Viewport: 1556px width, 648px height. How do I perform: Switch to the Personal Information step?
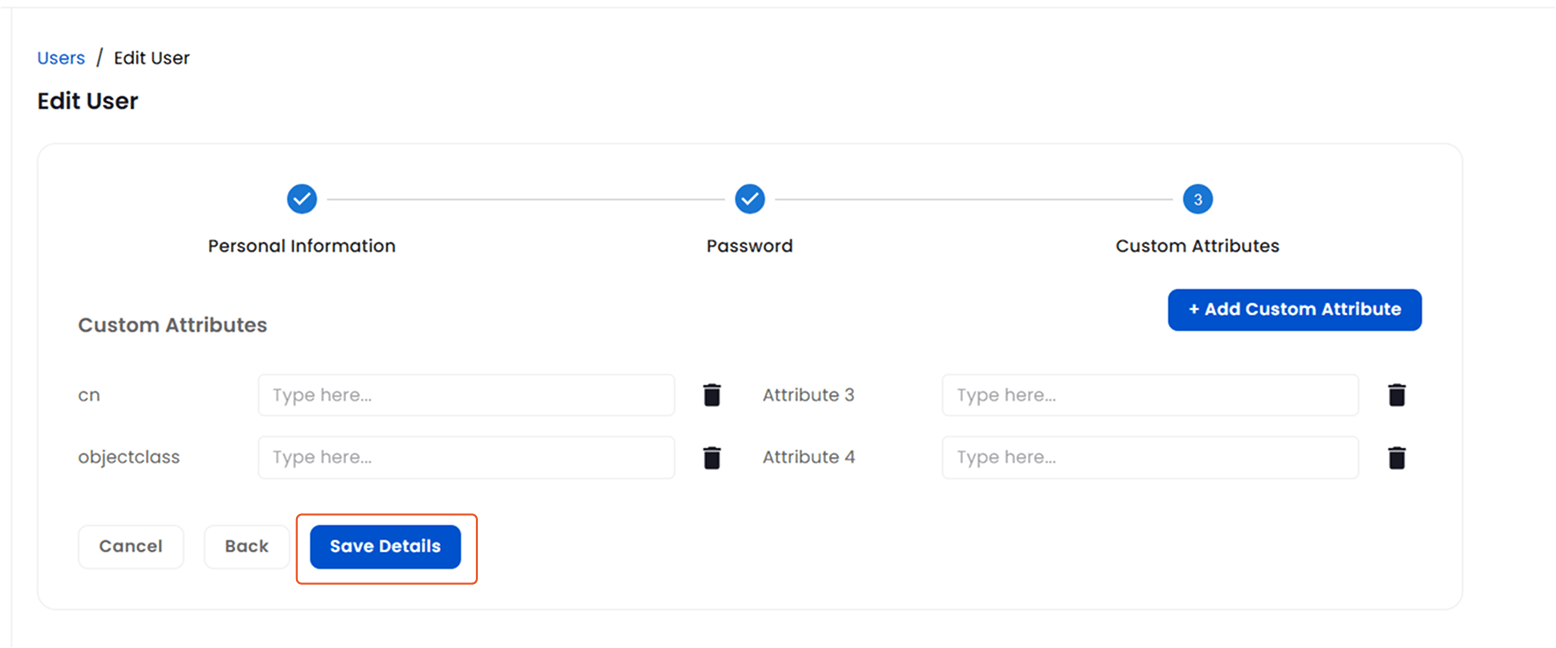pos(301,245)
